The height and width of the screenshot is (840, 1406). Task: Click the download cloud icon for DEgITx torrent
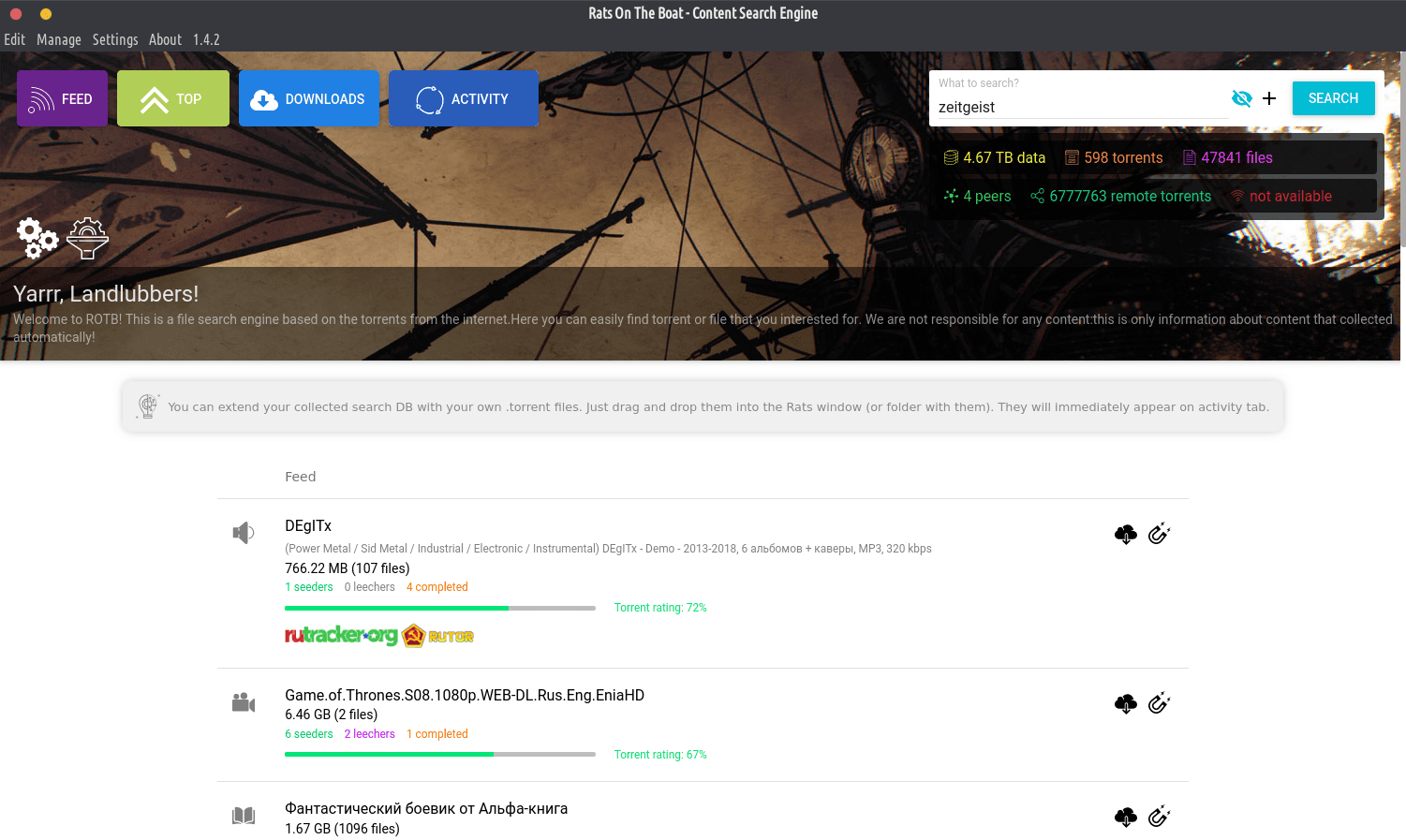click(x=1125, y=534)
